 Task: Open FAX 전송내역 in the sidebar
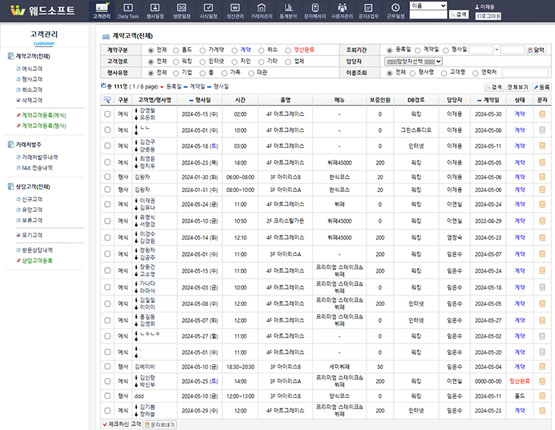[37, 168]
